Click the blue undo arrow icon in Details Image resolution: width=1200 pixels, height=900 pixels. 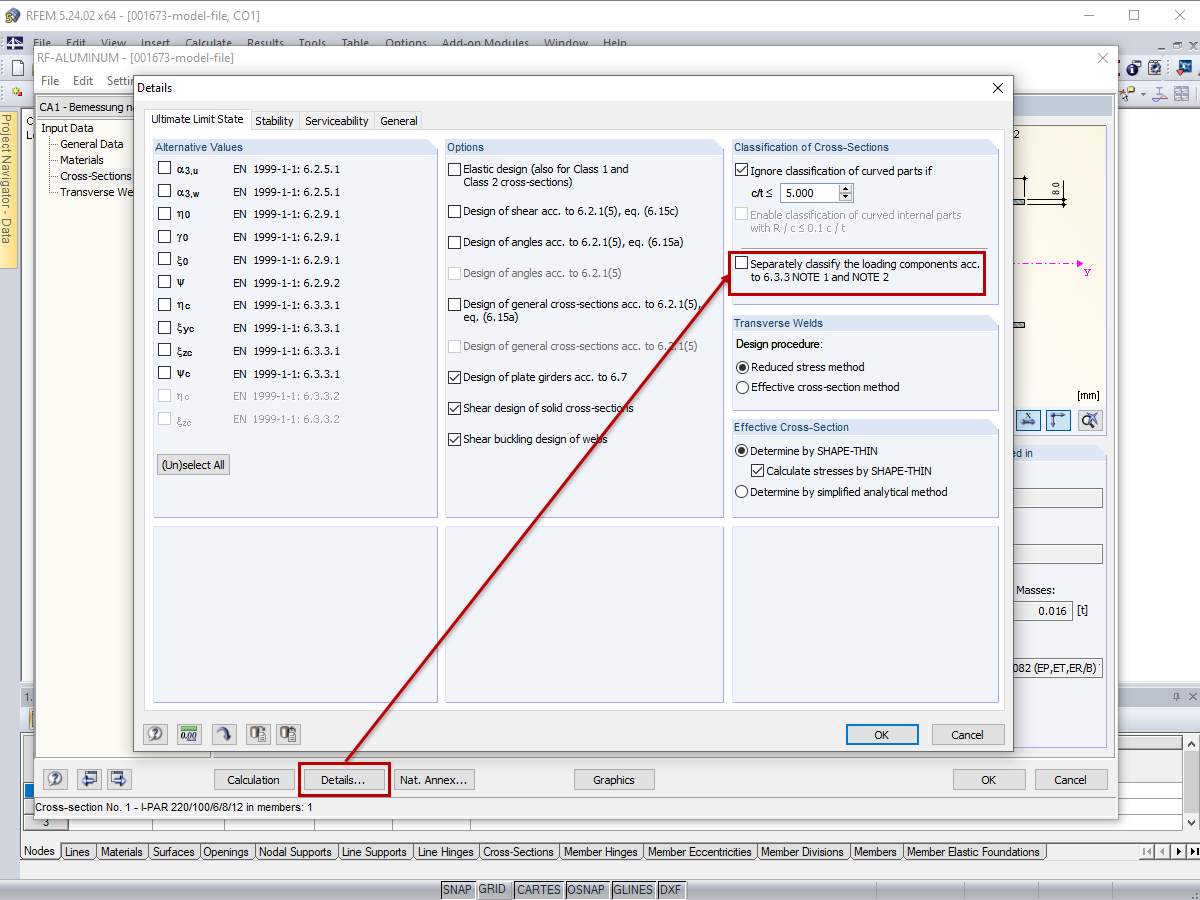pos(224,734)
